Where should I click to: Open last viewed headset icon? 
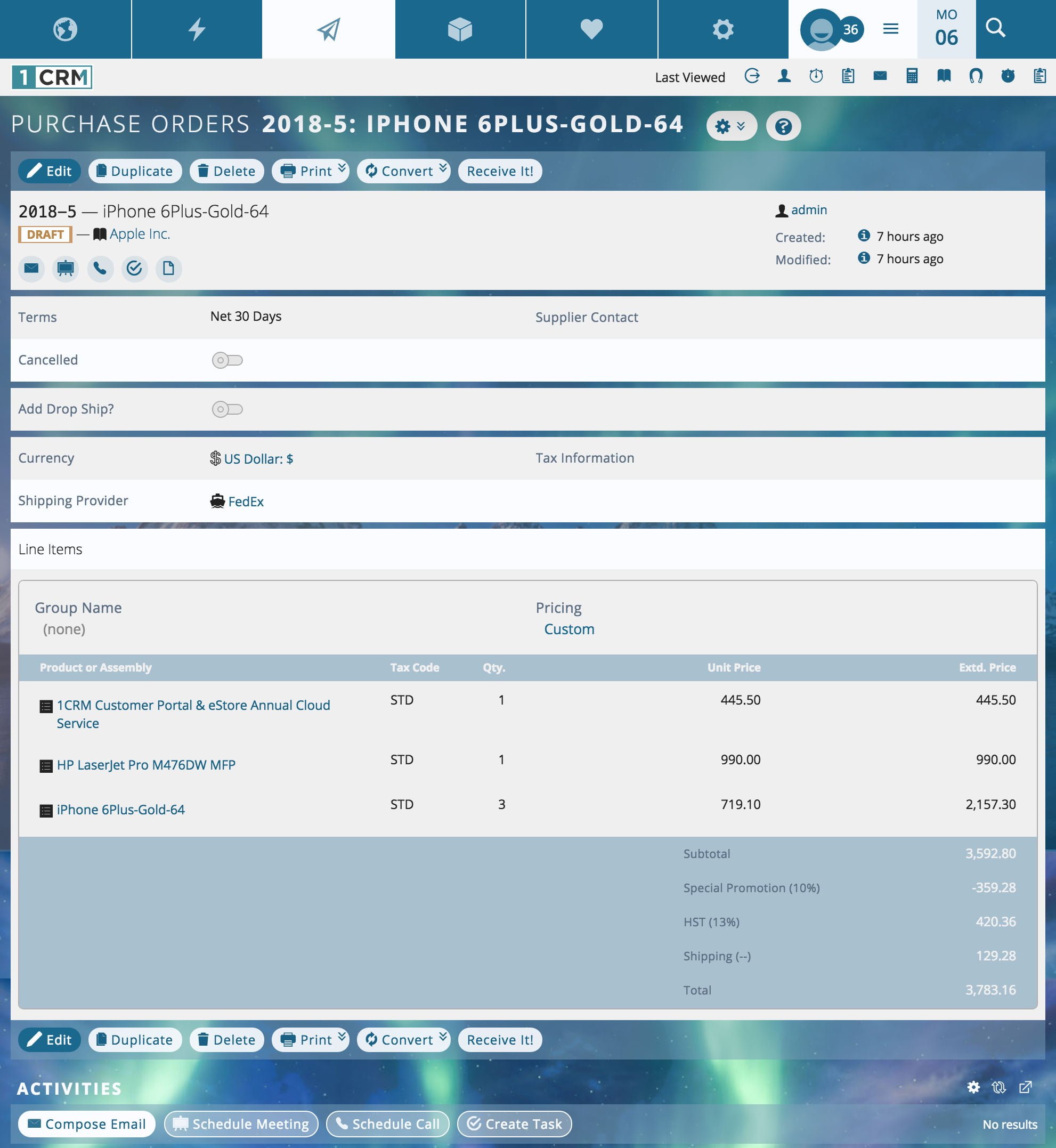(976, 76)
